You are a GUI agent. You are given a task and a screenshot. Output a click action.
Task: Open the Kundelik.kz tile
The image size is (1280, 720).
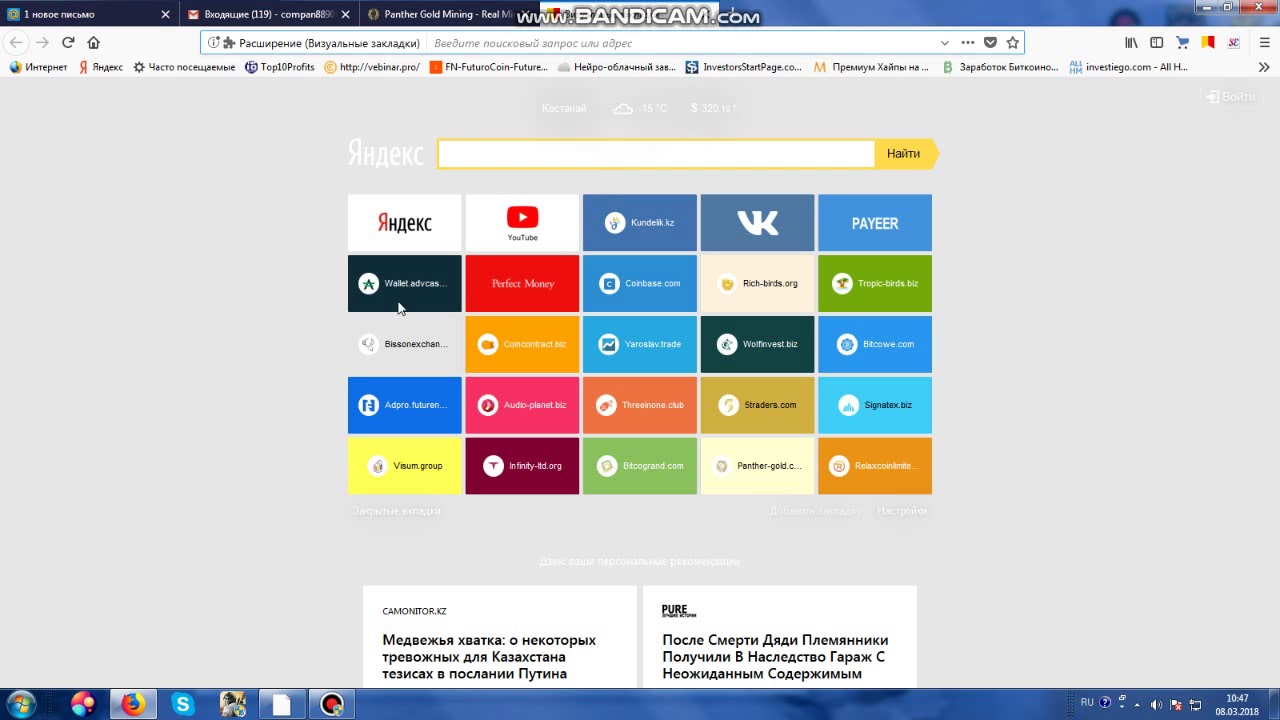(x=640, y=222)
